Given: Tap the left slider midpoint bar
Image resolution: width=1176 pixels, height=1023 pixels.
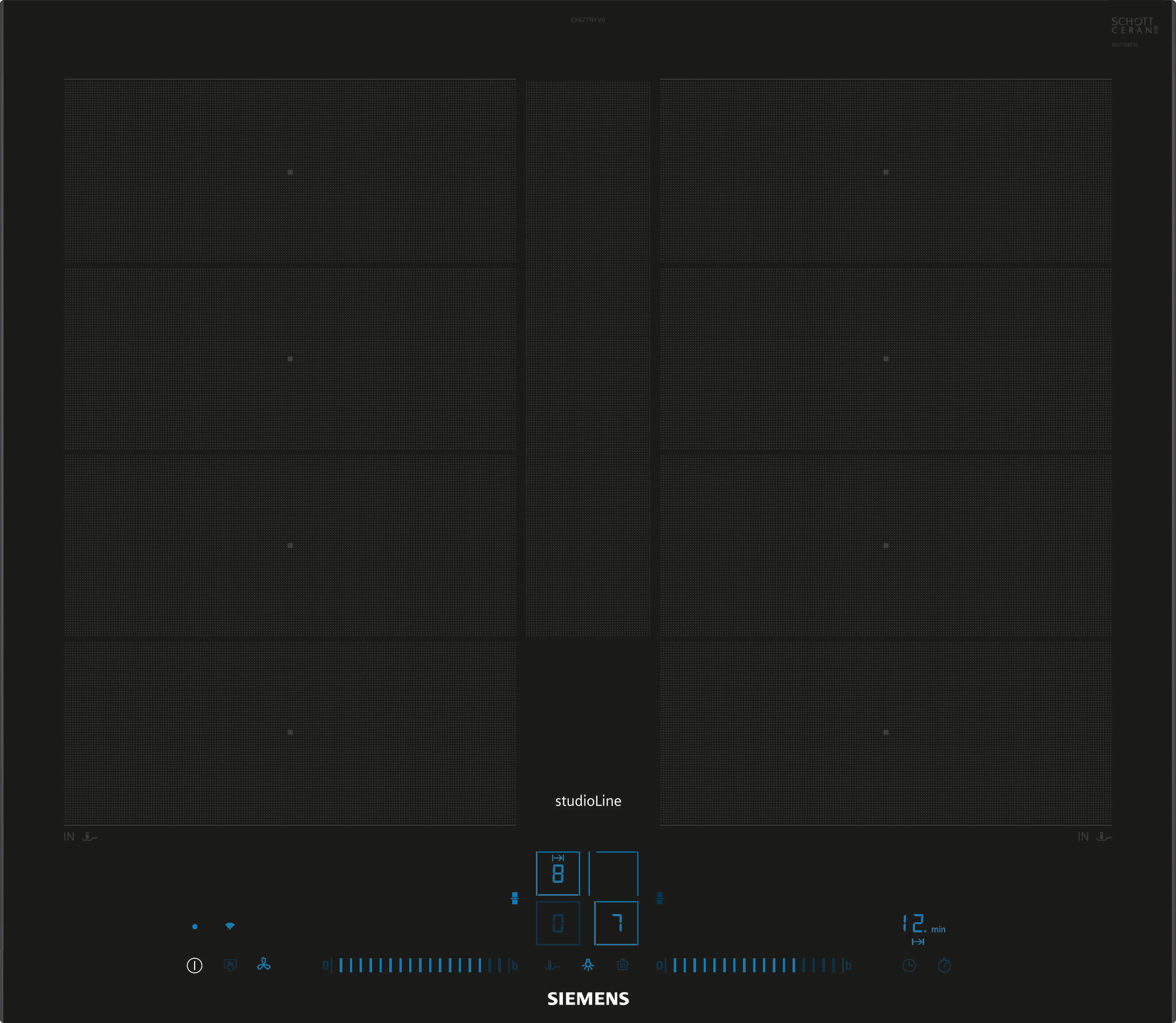Looking at the screenshot, I should point(421,965).
